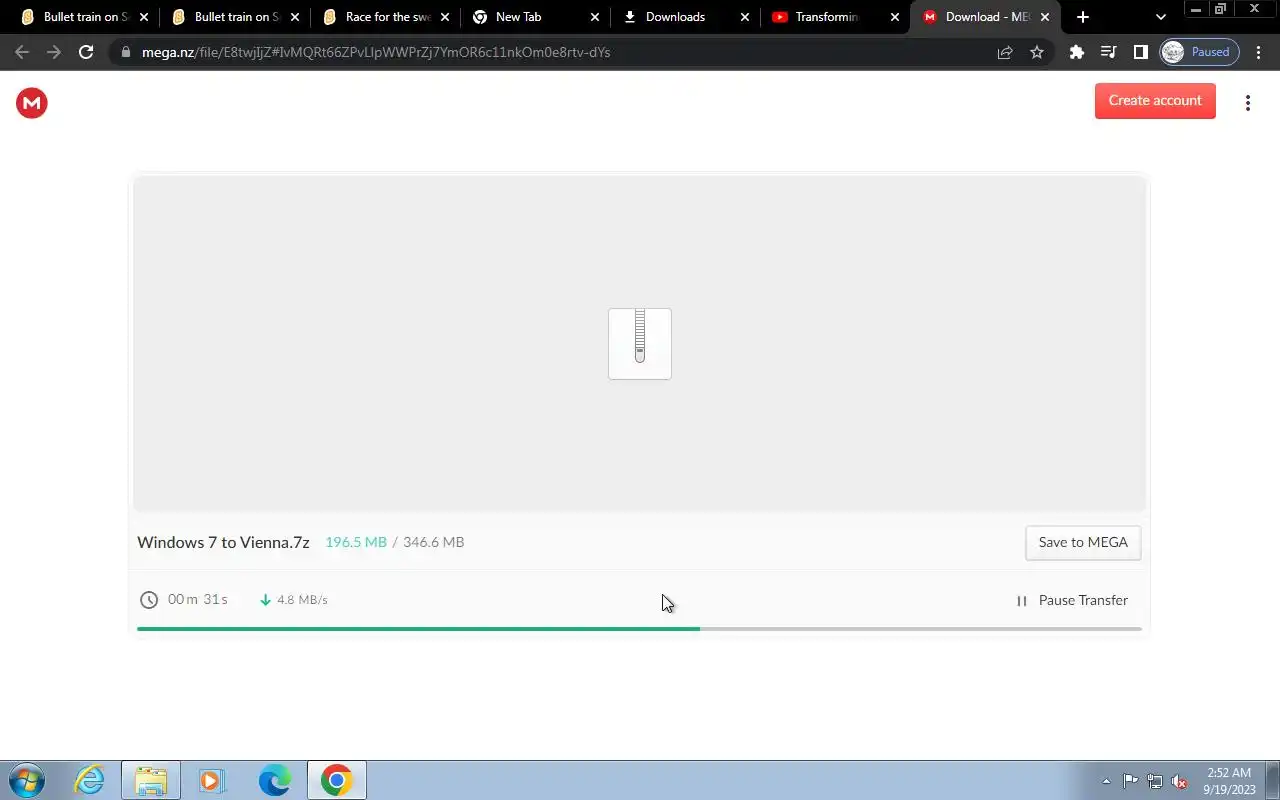Open Windows Explorer from taskbar

pos(151,780)
